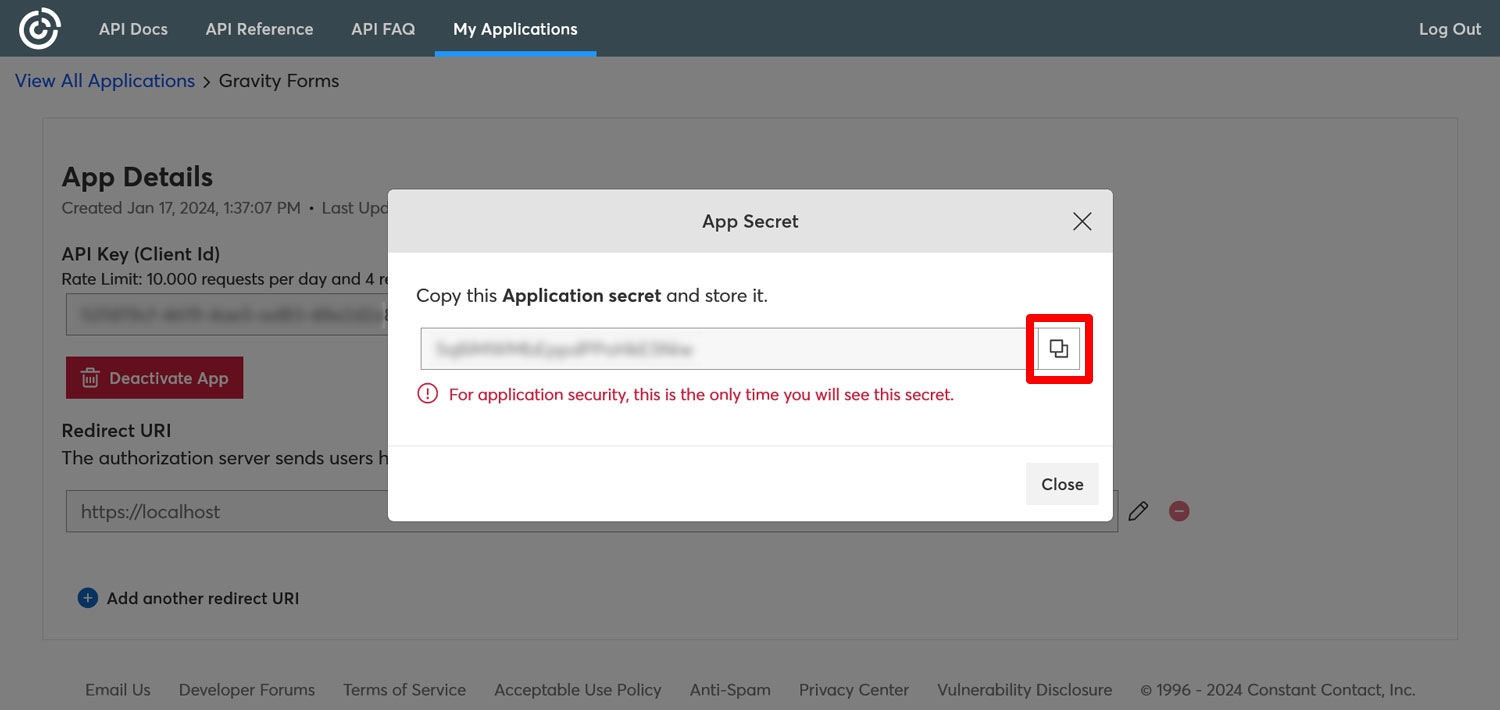The image size is (1500, 710).
Task: Go to Privacy Center
Action: pos(854,690)
